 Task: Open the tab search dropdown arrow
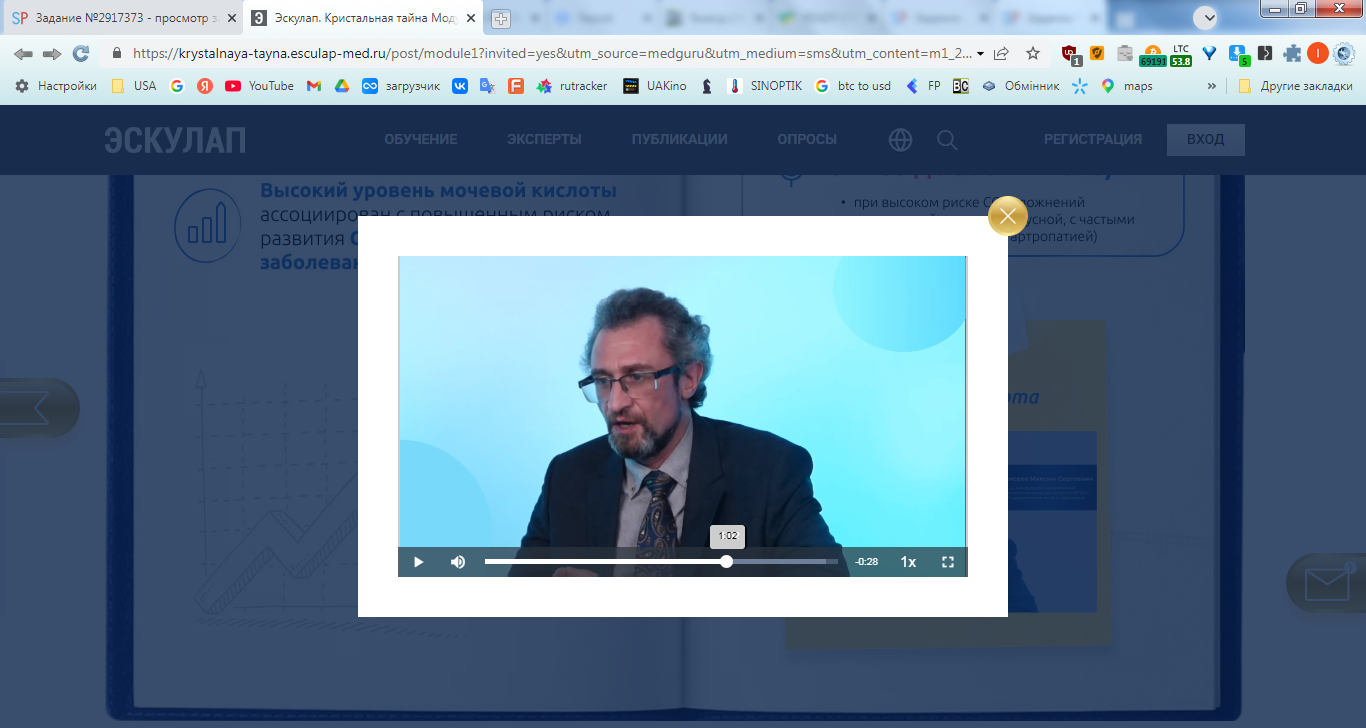[1206, 17]
